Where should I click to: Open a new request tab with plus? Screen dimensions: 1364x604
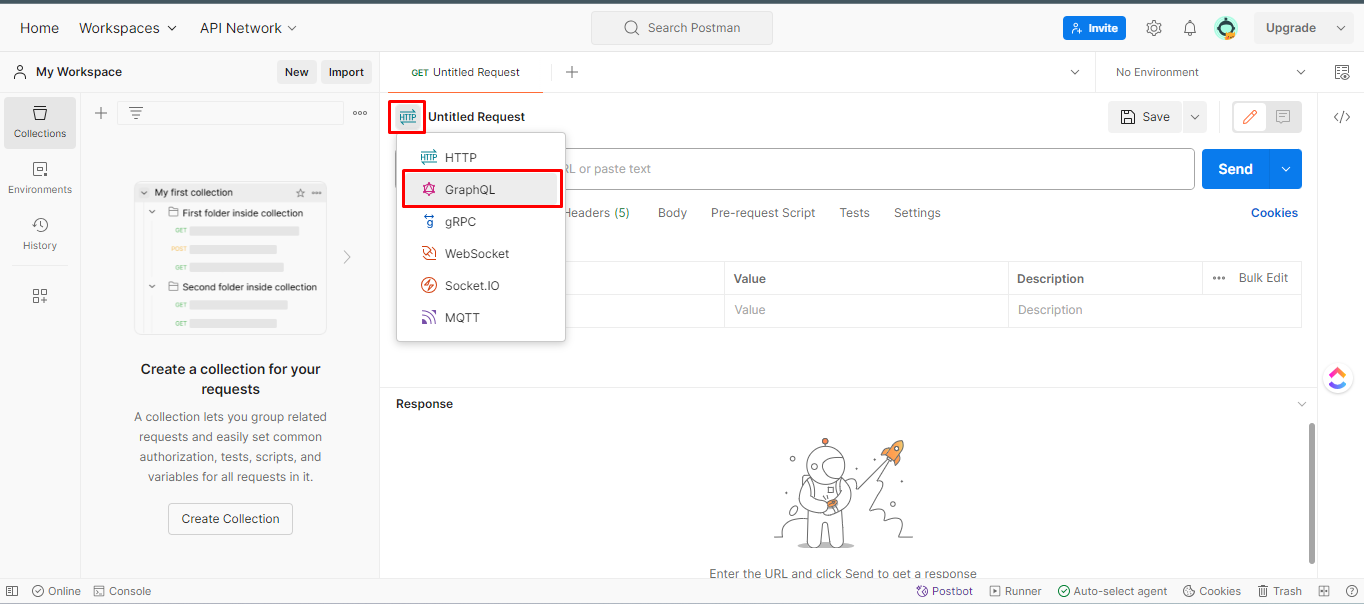click(x=572, y=72)
